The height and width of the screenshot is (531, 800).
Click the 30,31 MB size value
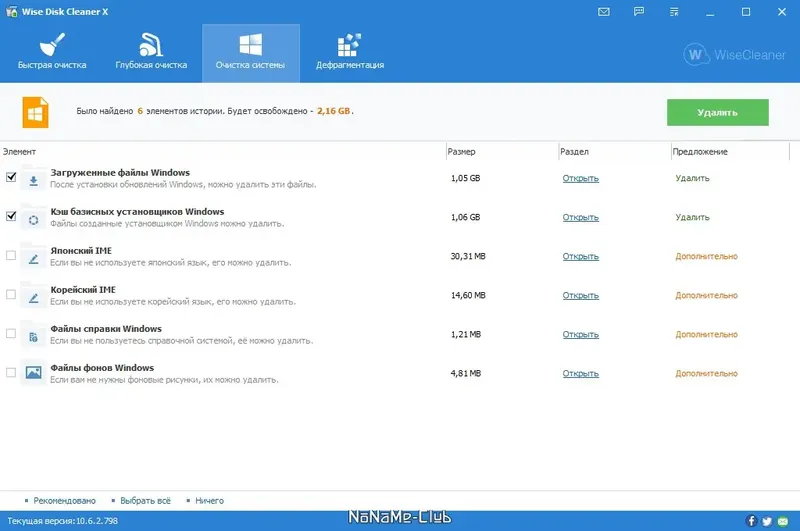coord(468,256)
